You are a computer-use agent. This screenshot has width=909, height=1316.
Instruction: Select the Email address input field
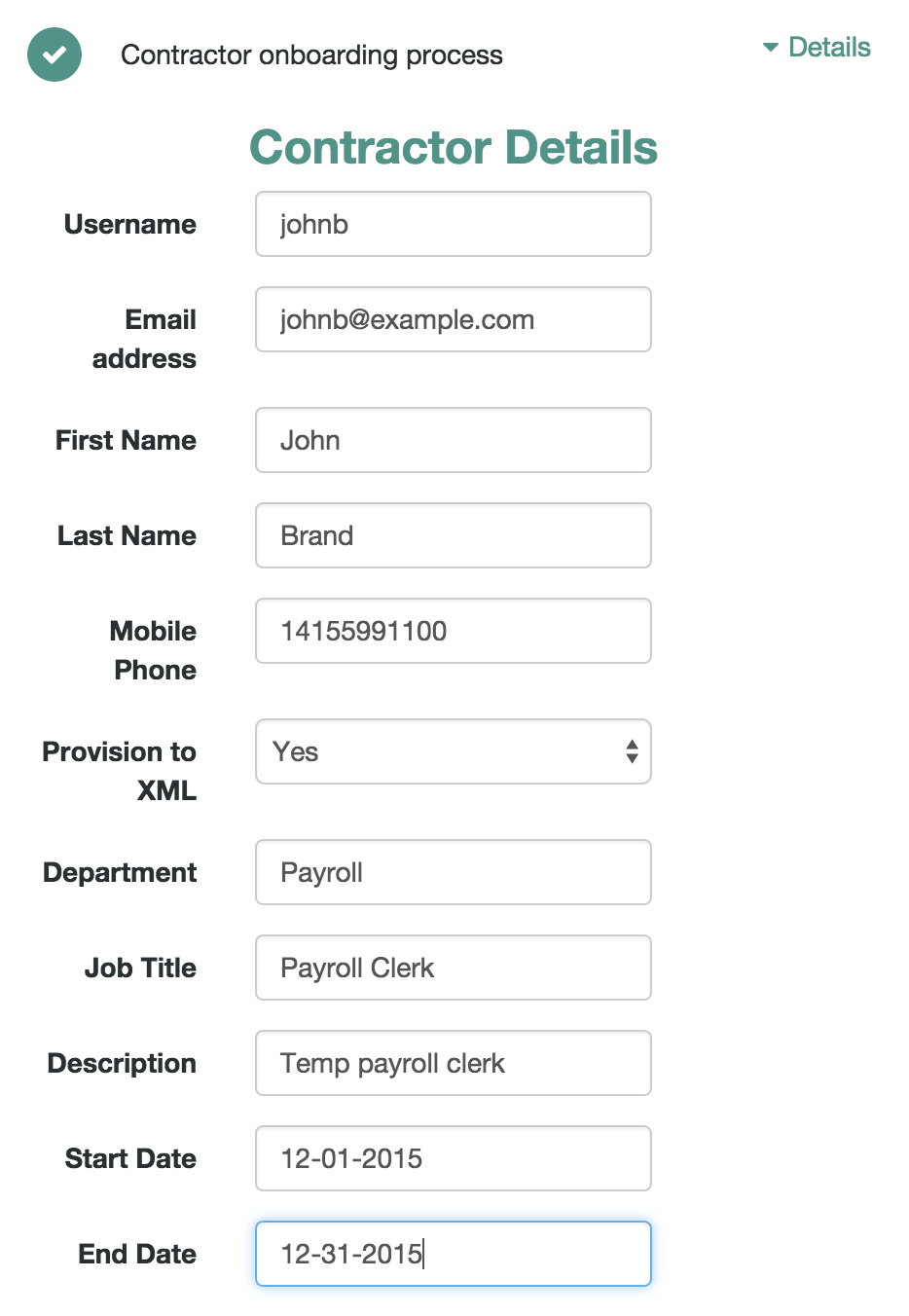[x=454, y=319]
